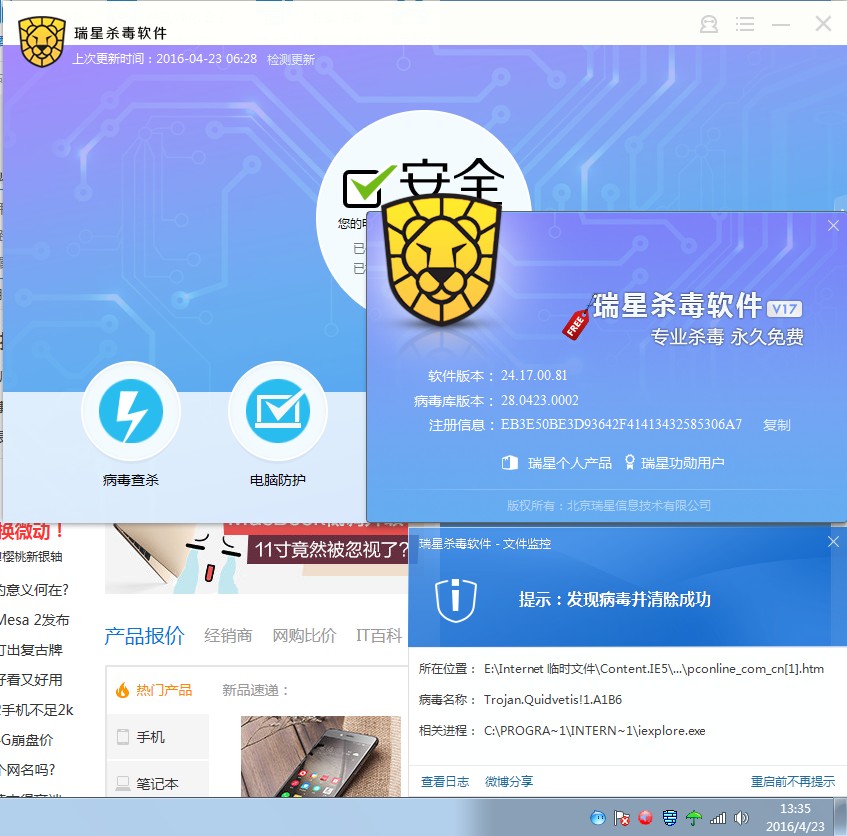
Task: Click the V17 version badge
Action: (784, 309)
